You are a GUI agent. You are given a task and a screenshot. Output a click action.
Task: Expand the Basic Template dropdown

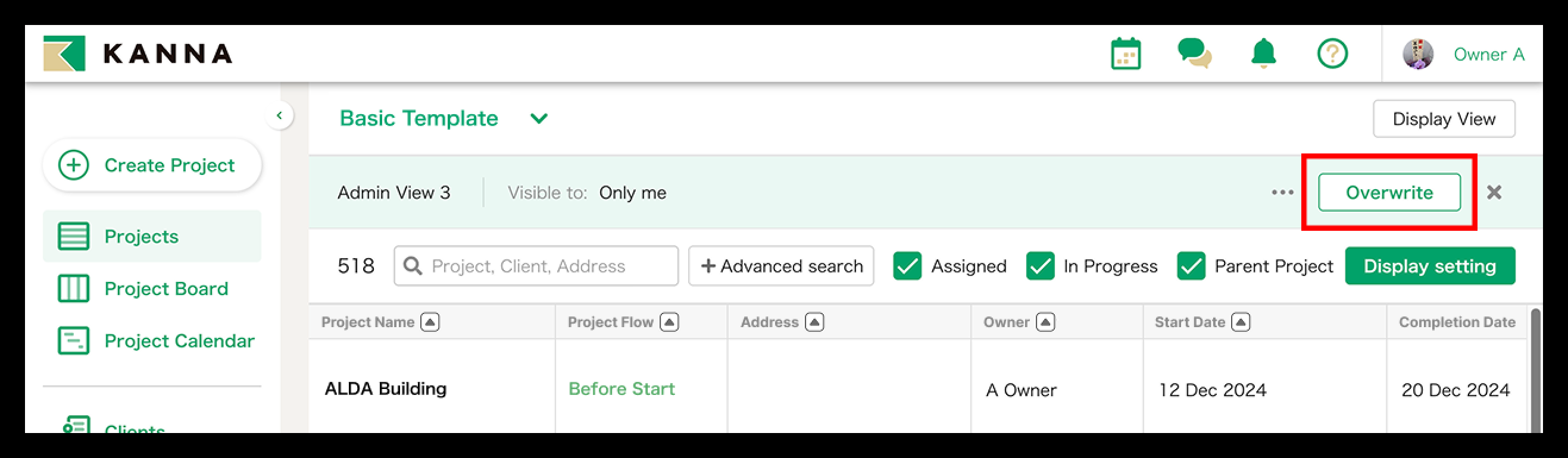click(539, 118)
